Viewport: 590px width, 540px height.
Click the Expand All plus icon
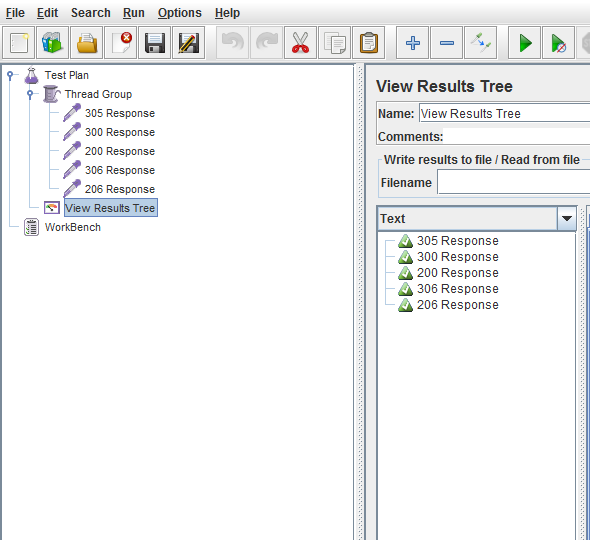point(412,43)
